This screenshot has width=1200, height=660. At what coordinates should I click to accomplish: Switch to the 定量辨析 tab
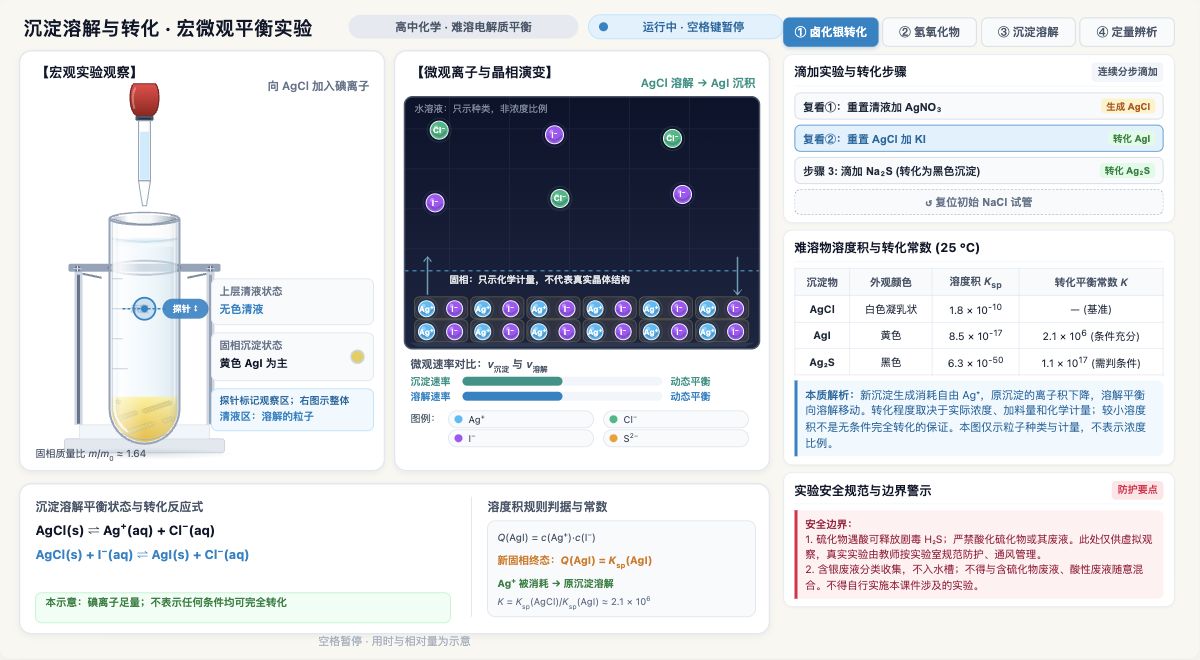click(x=1126, y=32)
